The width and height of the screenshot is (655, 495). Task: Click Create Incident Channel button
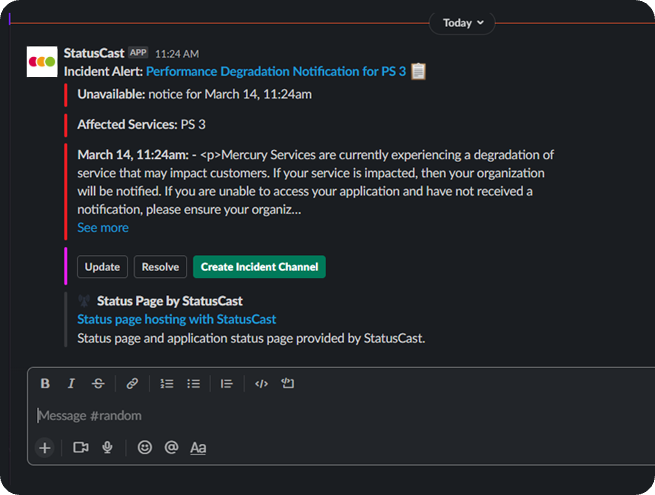point(259,267)
